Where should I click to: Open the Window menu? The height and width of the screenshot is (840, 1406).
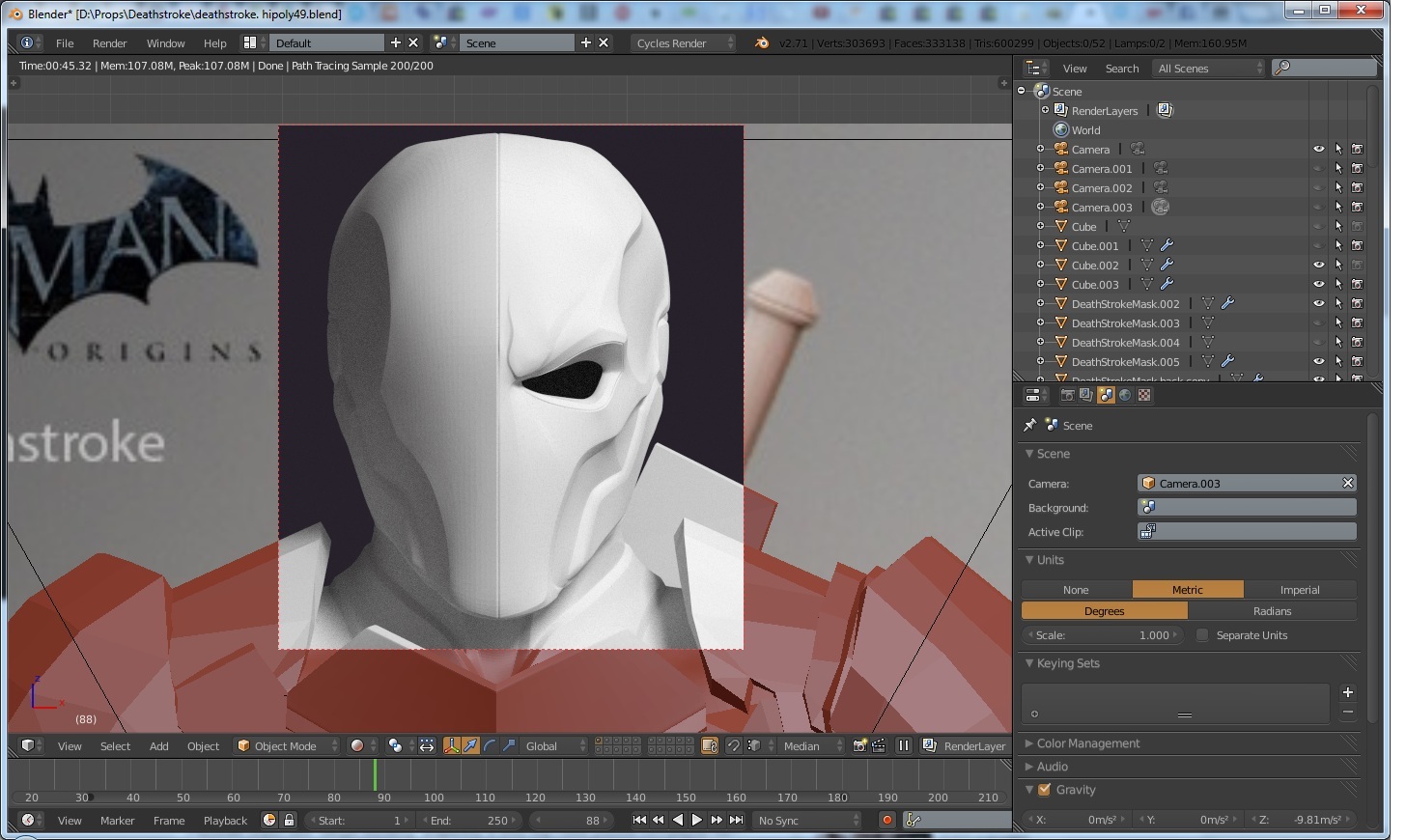click(x=165, y=42)
